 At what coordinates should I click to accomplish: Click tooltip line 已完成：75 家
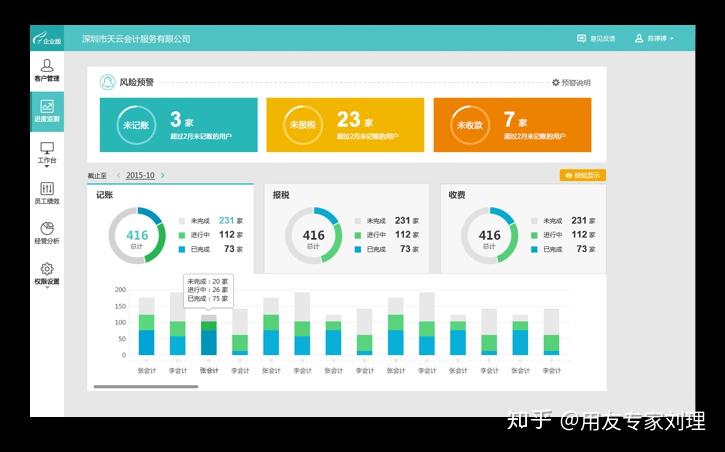point(208,299)
